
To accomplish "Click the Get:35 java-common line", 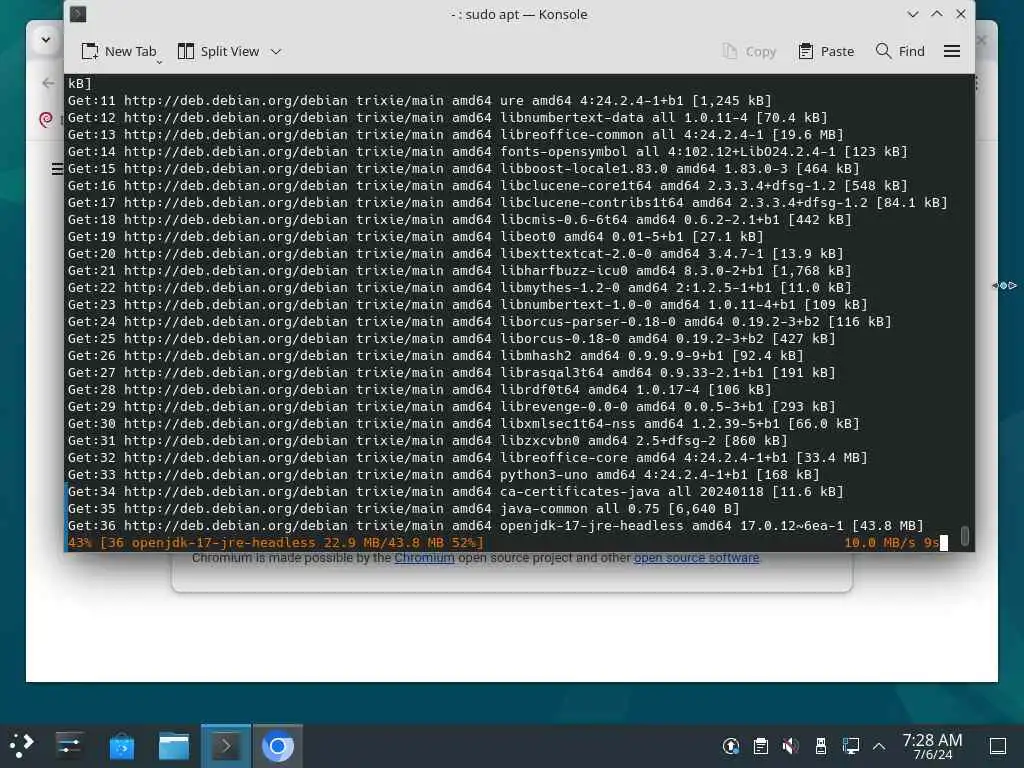I will pyautogui.click(x=404, y=509).
